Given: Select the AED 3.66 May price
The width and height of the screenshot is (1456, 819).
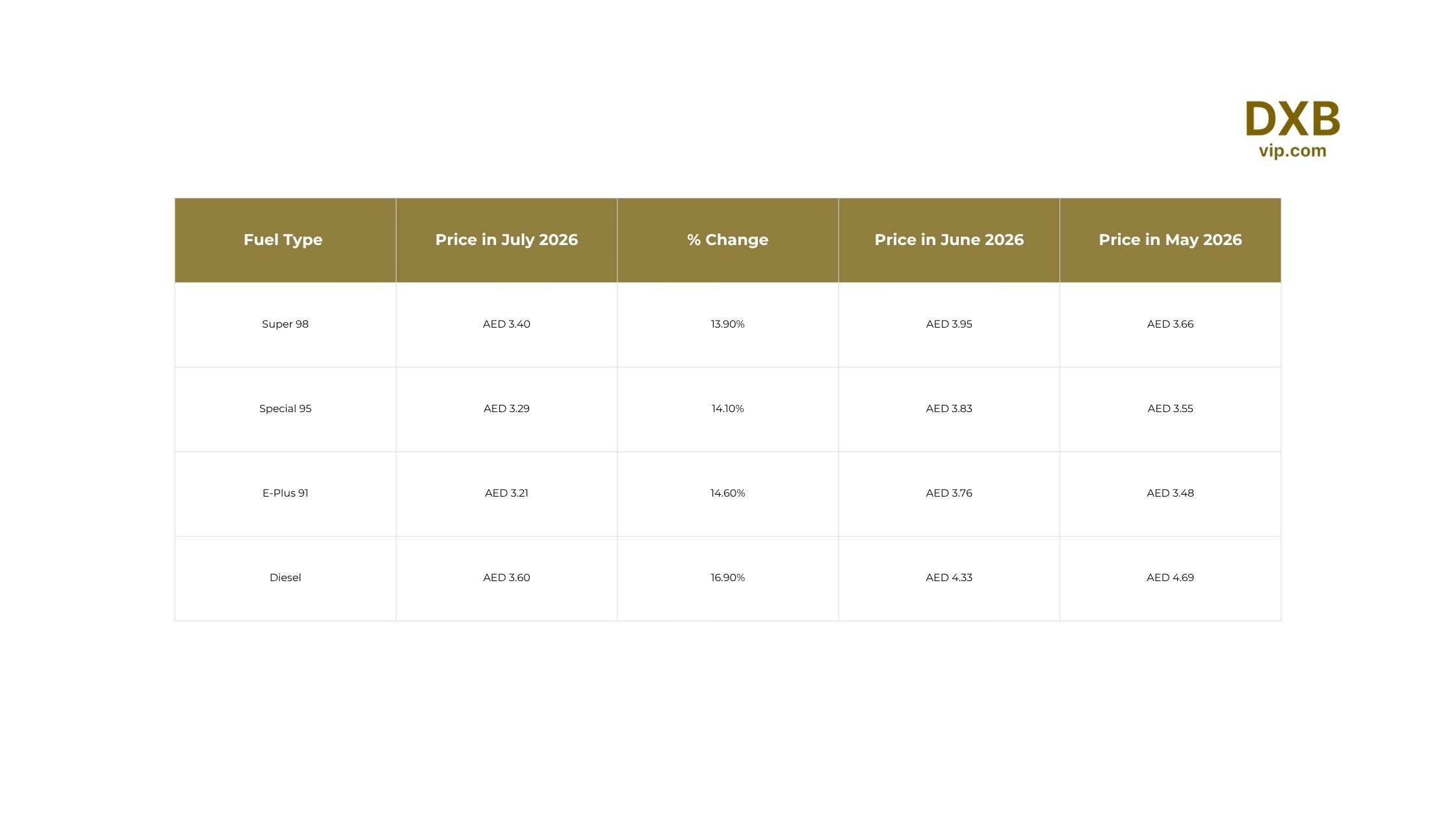Looking at the screenshot, I should [x=1170, y=324].
